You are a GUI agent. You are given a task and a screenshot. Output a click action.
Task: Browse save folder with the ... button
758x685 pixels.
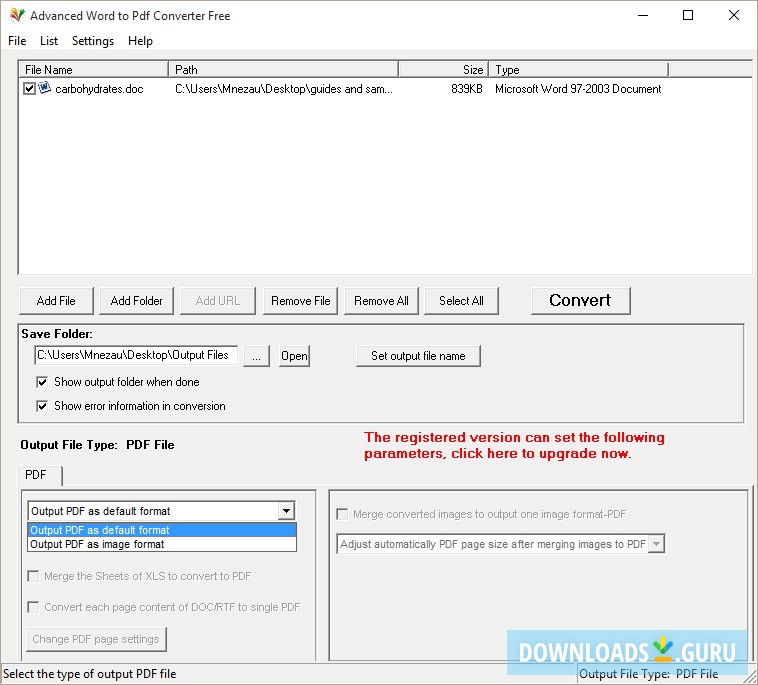tap(256, 356)
